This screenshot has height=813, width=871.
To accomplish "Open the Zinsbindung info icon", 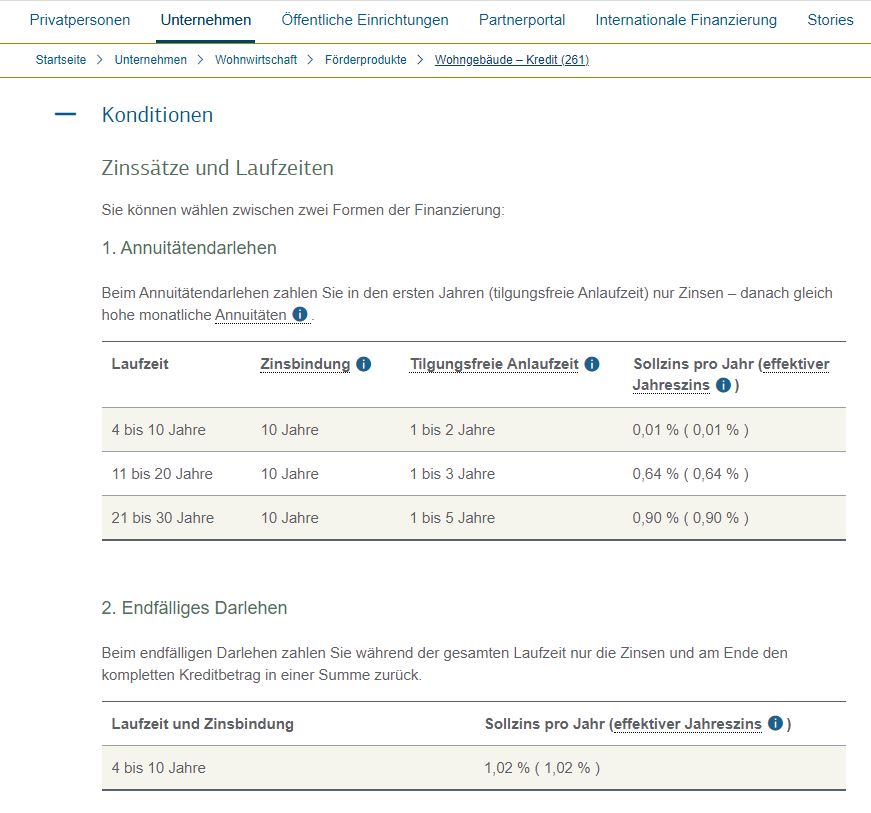I will pyautogui.click(x=363, y=364).
